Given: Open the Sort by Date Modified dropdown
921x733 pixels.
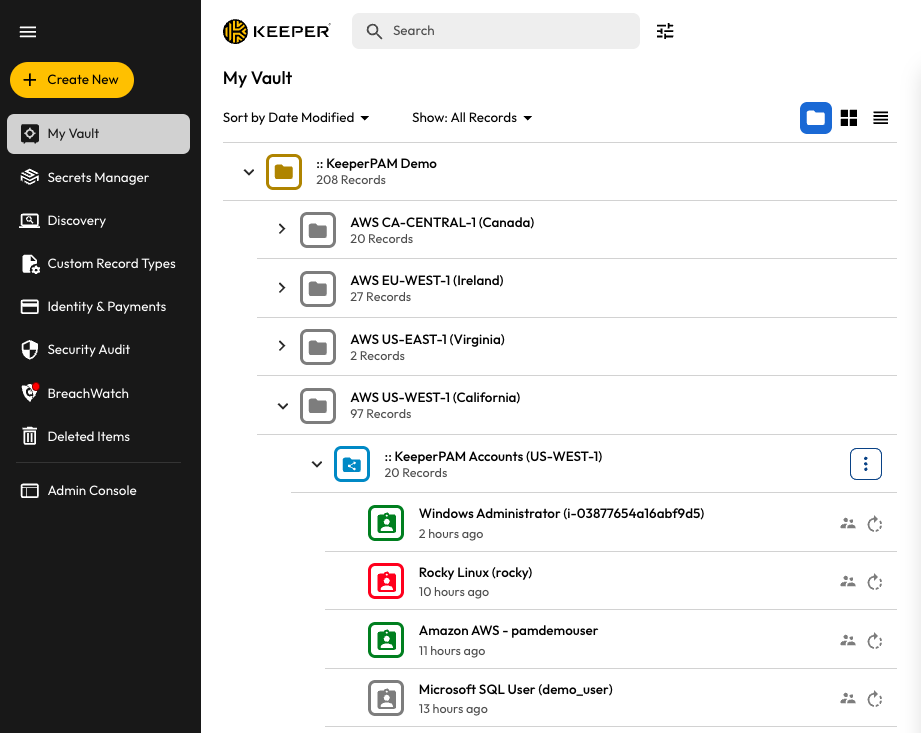Looking at the screenshot, I should (x=296, y=118).
